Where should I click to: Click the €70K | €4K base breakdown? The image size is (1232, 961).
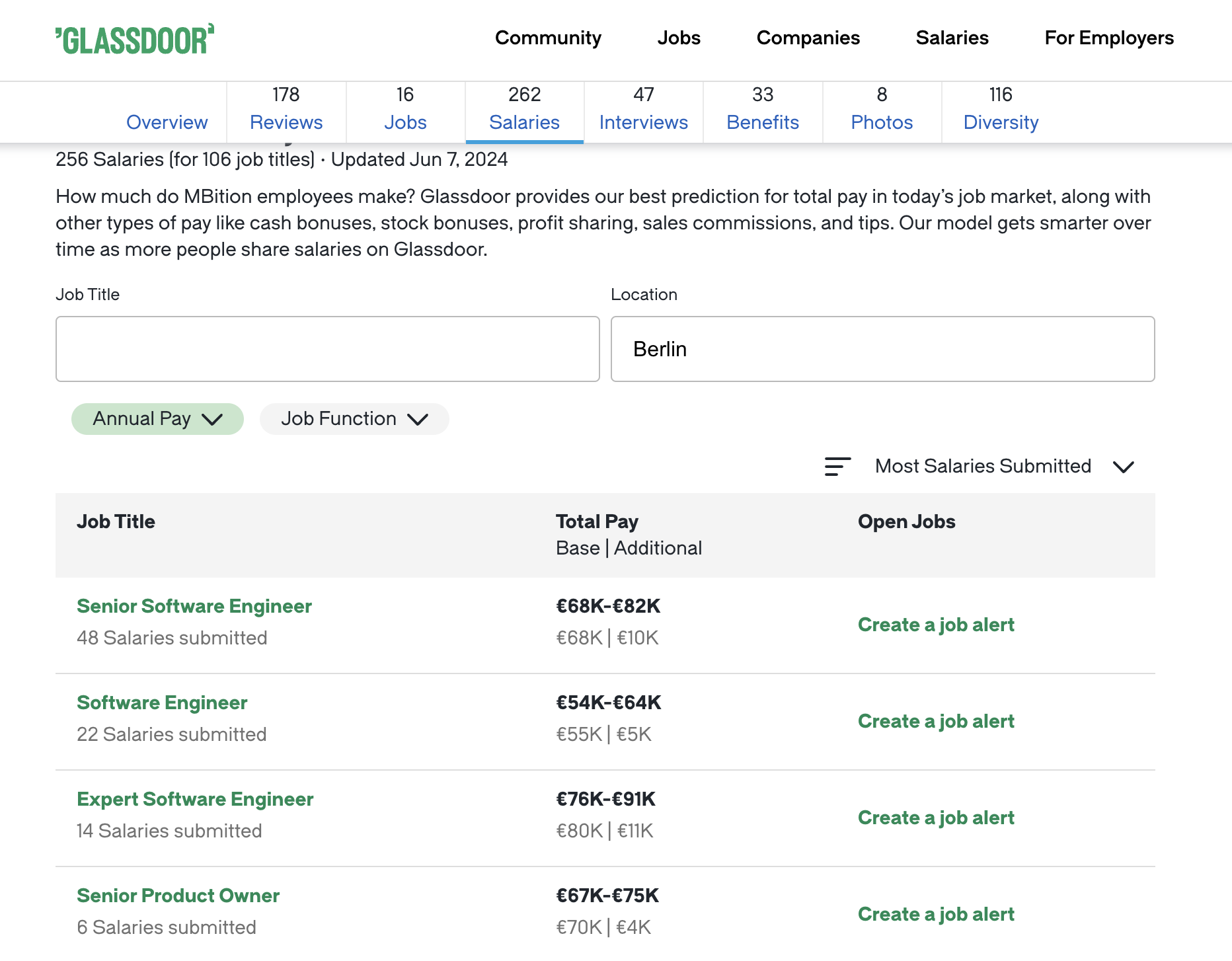(603, 927)
